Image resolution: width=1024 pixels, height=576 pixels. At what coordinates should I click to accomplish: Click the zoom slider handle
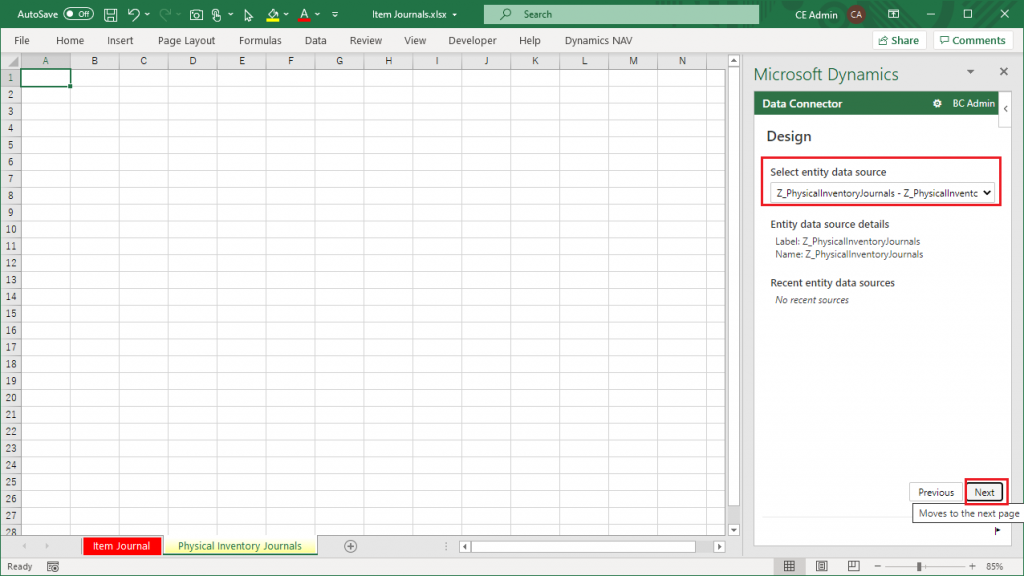[x=919, y=567]
